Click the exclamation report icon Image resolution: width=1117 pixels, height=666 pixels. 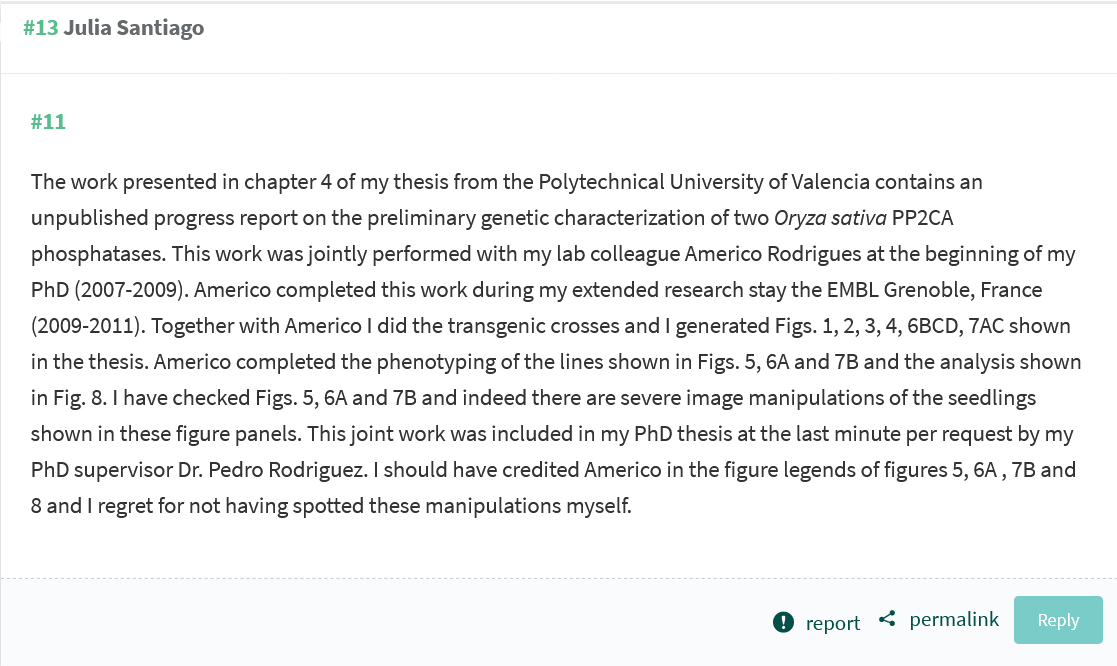click(783, 622)
